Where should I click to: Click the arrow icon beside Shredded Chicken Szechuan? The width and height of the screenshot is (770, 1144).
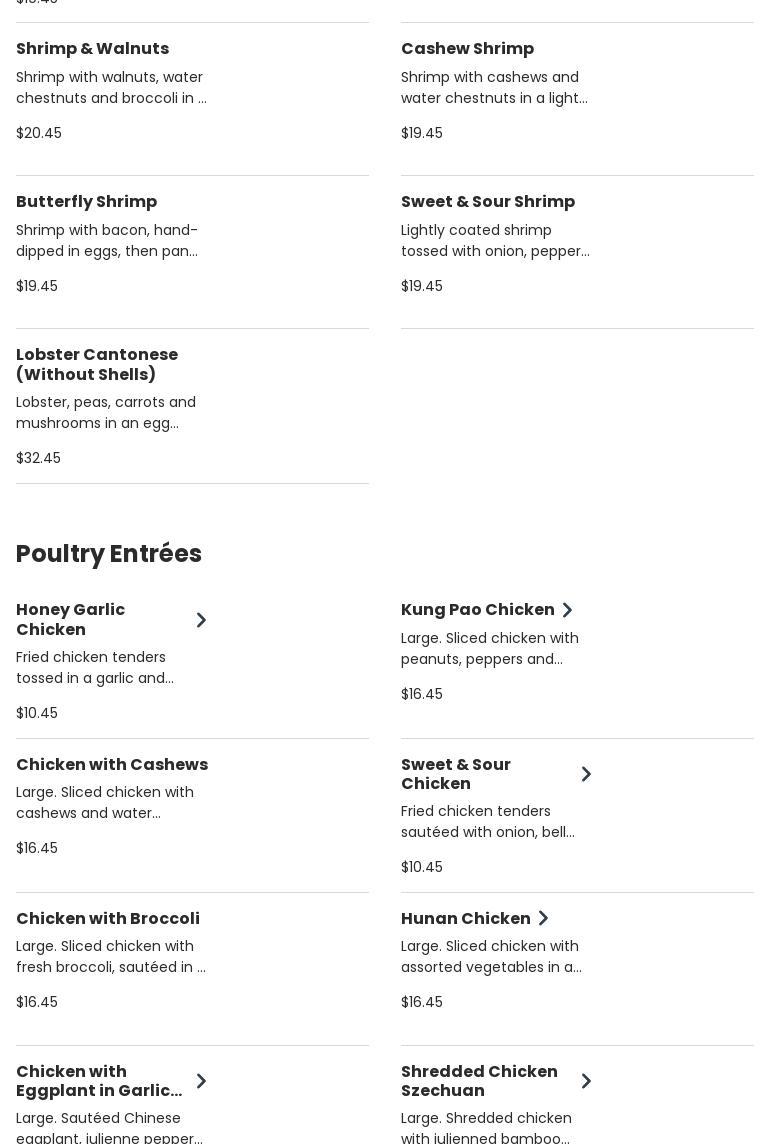click(x=586, y=1081)
